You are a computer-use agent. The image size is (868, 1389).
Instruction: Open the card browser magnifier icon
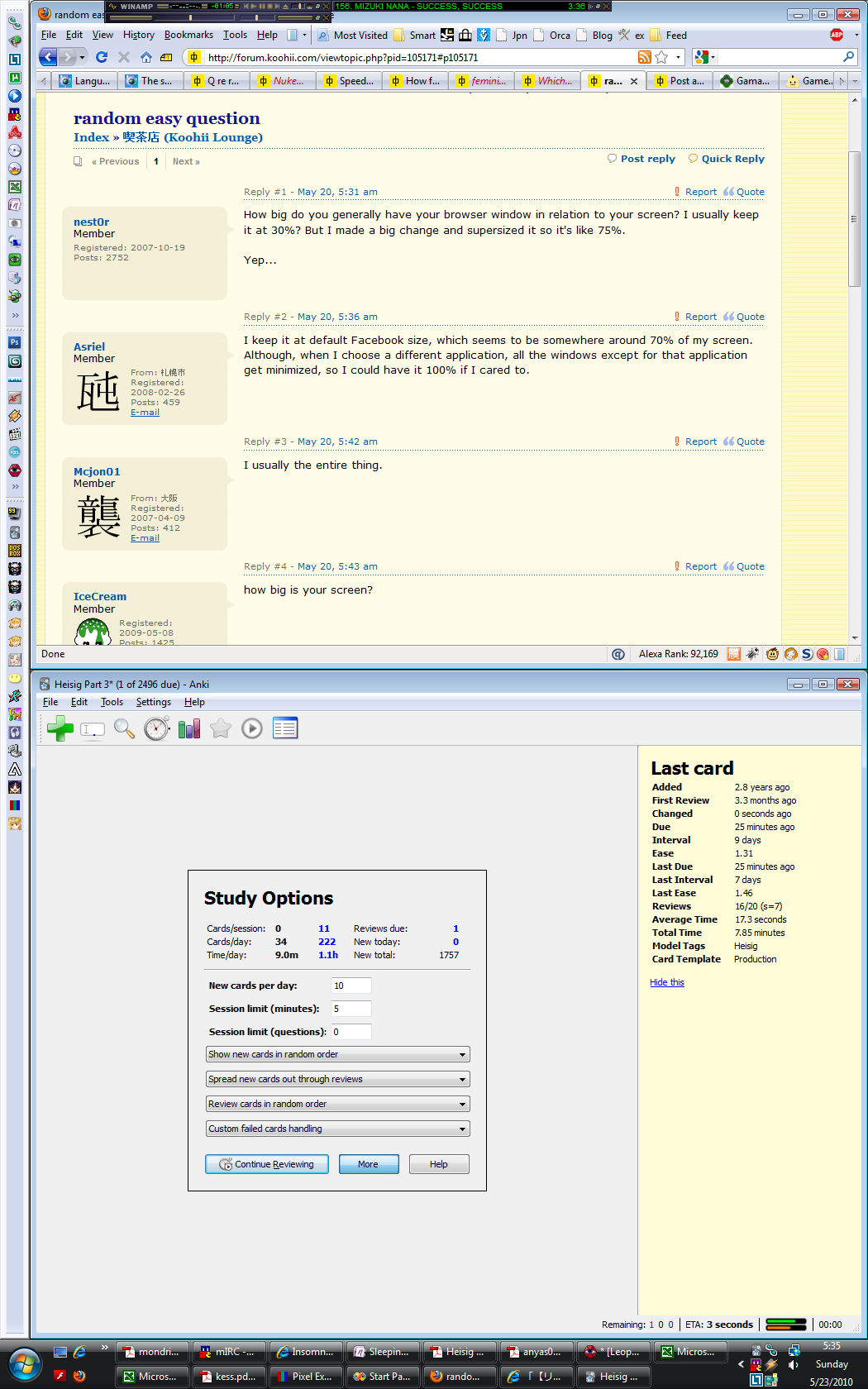pyautogui.click(x=124, y=728)
